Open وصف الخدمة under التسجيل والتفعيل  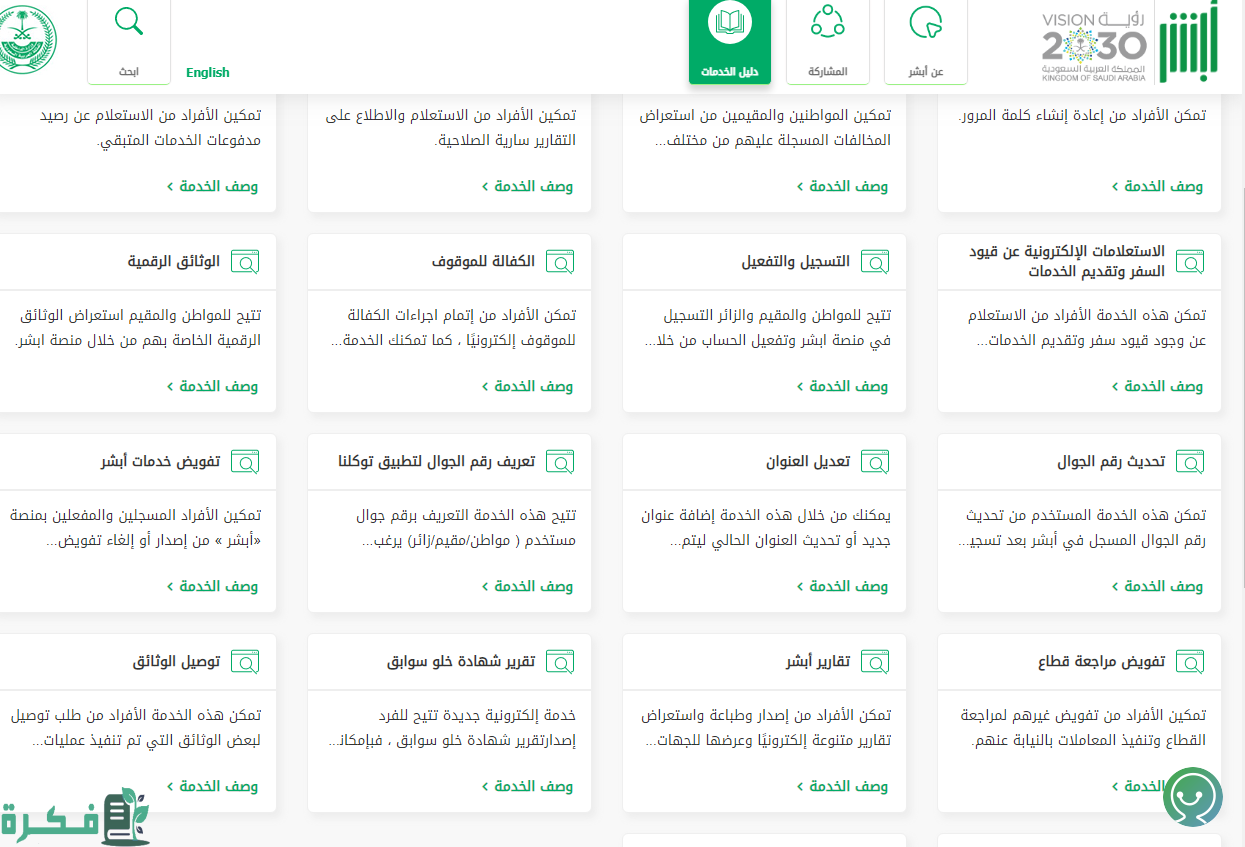pos(842,386)
